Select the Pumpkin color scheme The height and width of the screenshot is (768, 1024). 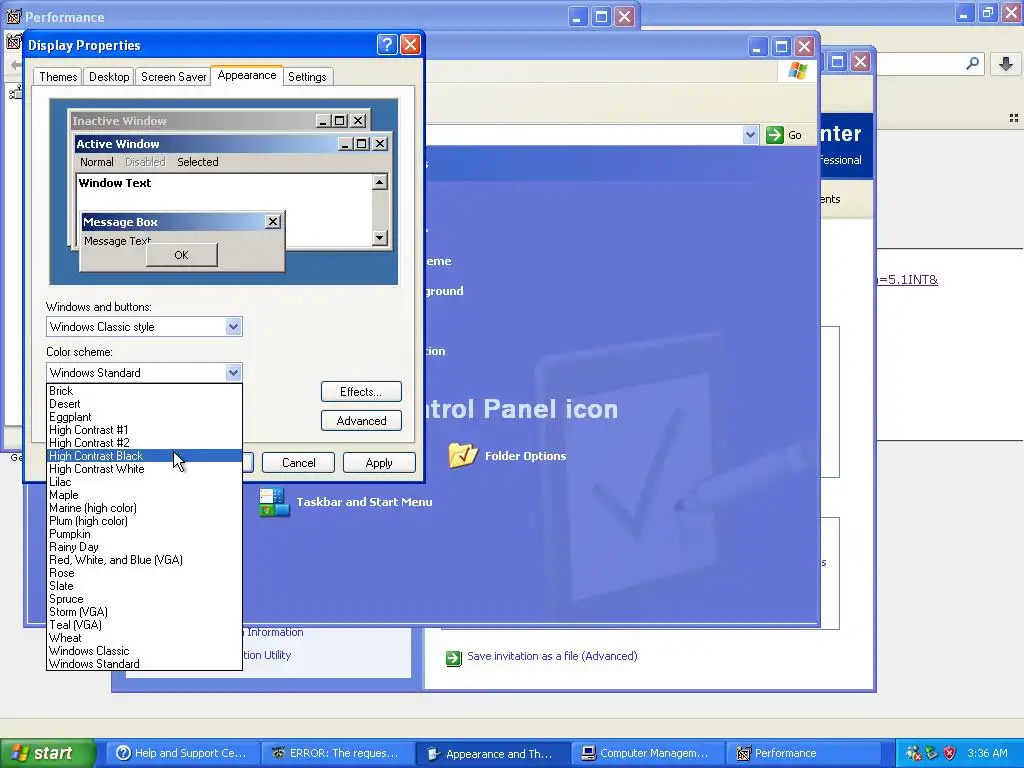coord(144,534)
